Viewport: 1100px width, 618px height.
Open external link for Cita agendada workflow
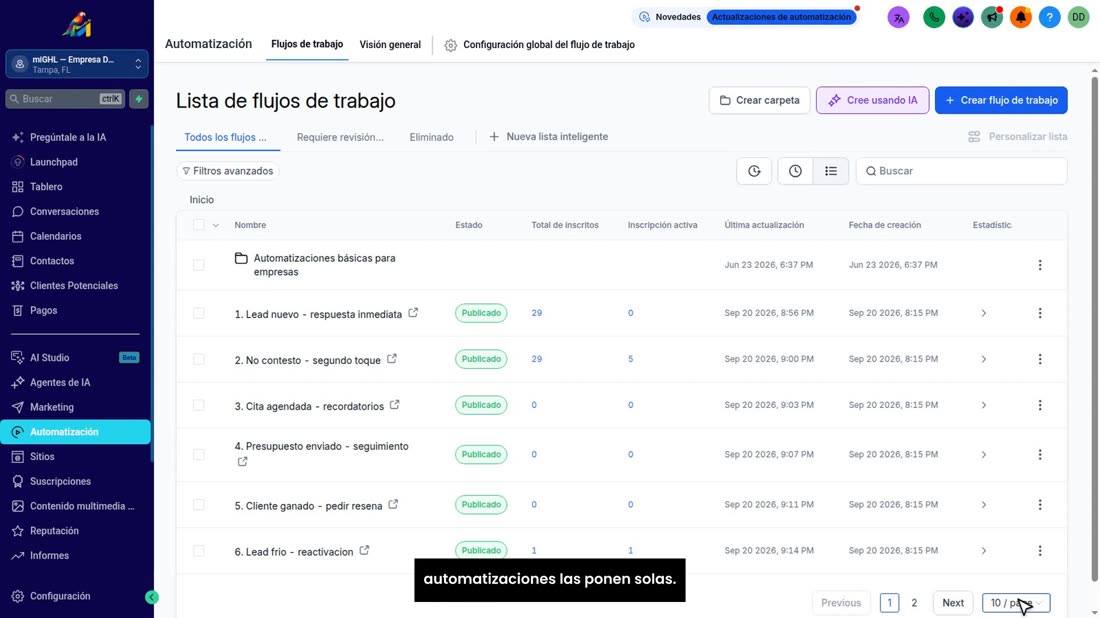pos(394,405)
